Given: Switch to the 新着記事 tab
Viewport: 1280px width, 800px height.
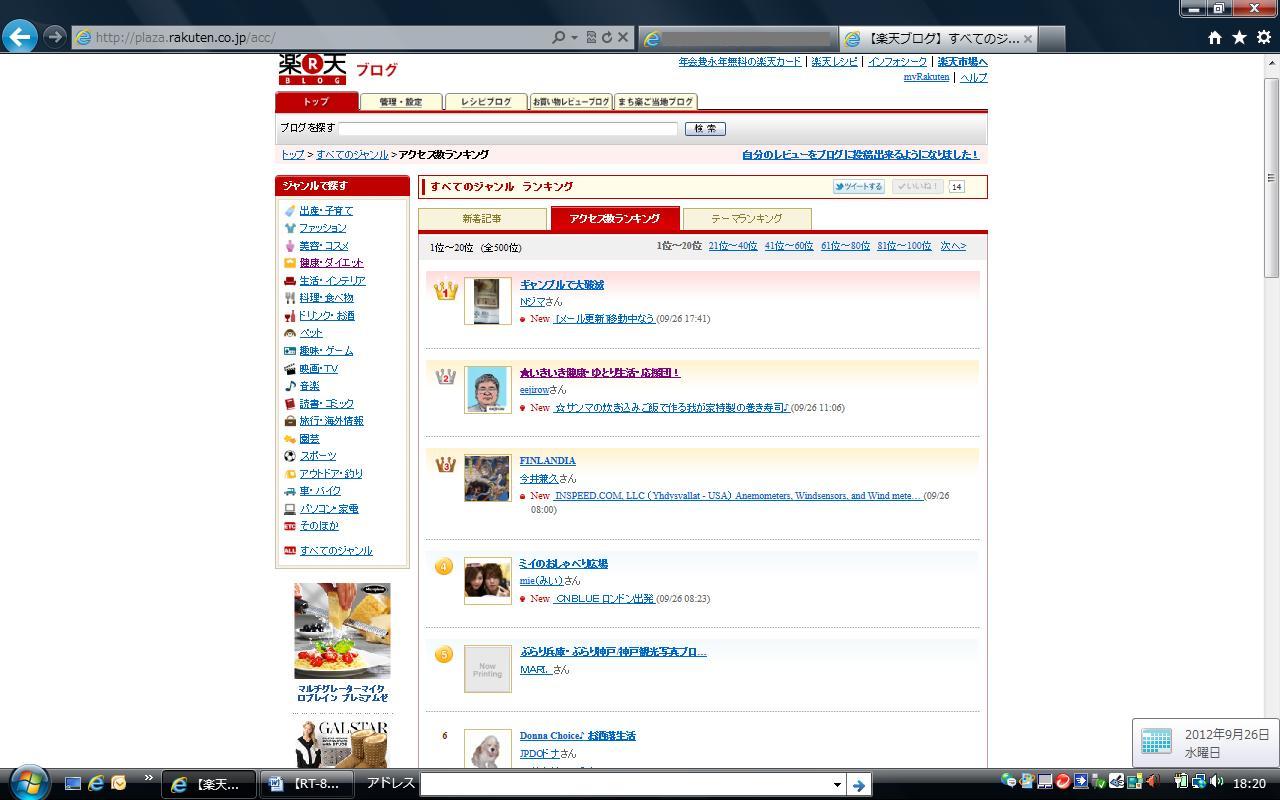Looking at the screenshot, I should point(482,218).
